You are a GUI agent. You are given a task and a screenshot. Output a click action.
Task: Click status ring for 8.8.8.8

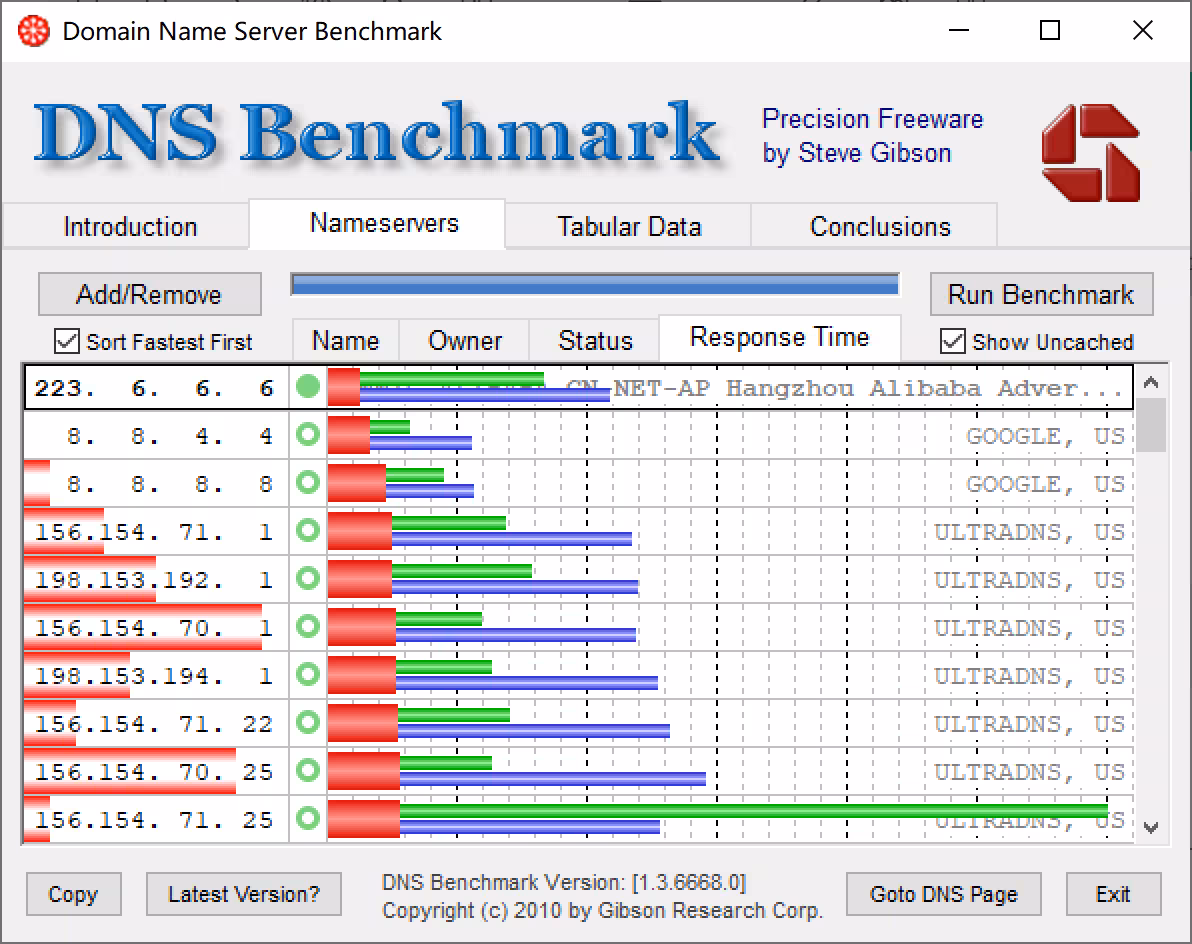point(308,483)
